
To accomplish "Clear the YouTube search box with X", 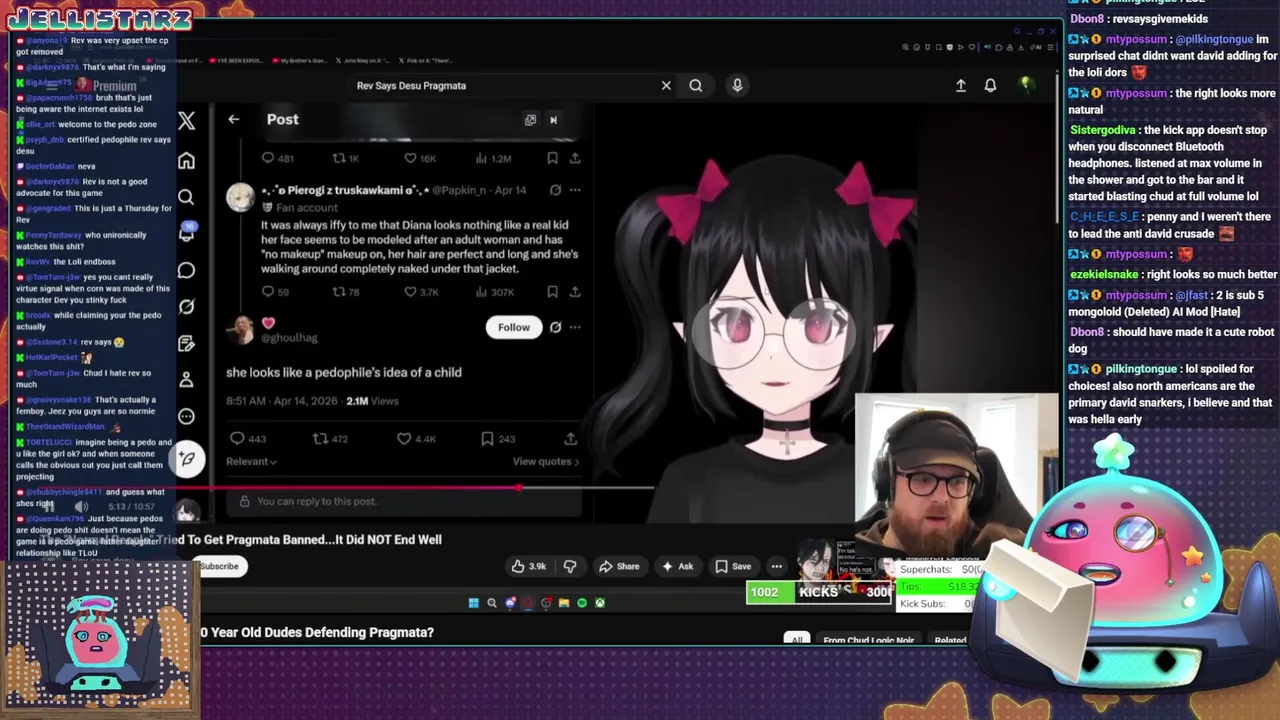I will coord(666,85).
